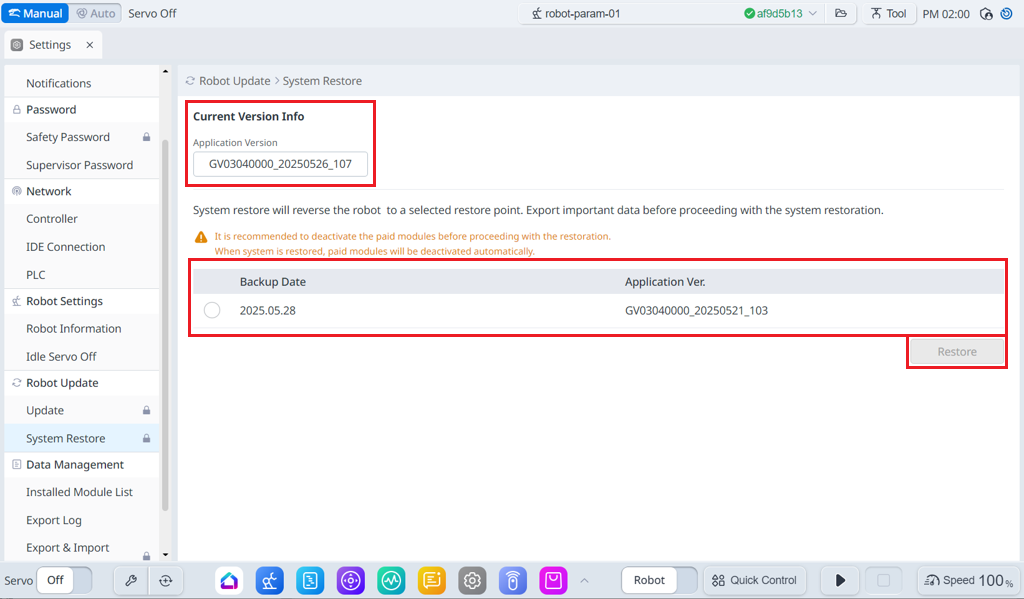Open the purple target module icon
The height and width of the screenshot is (599, 1024).
[x=350, y=580]
